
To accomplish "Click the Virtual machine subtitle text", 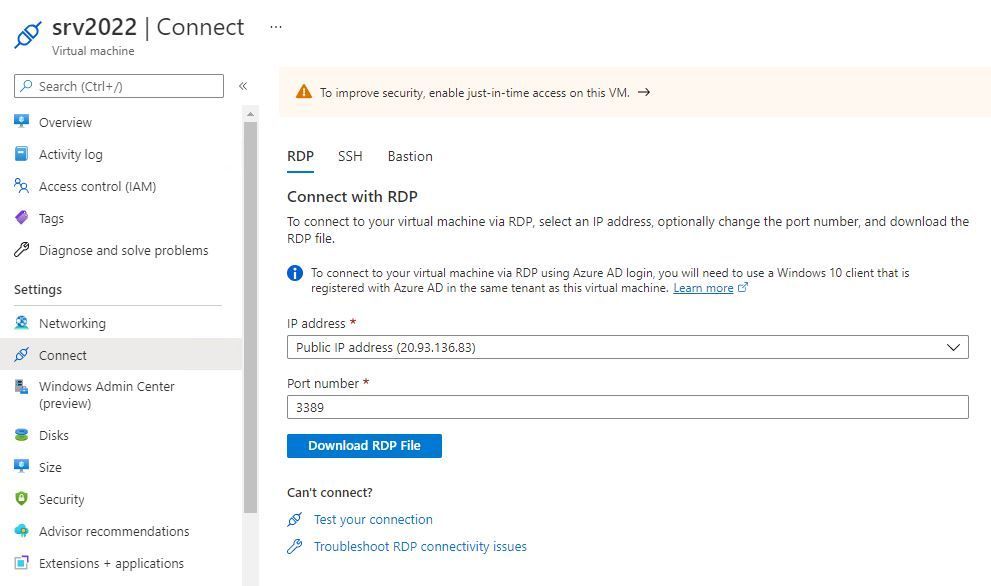I will tap(93, 51).
